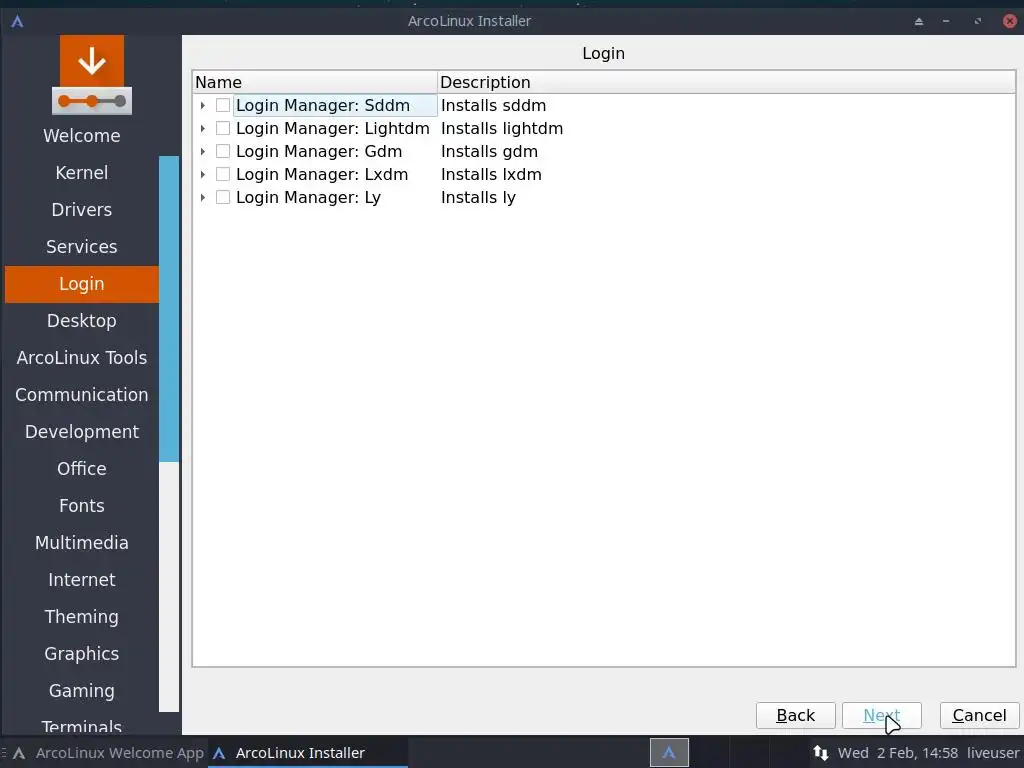Enable the Login Manager: Sddm checkbox
The image size is (1024, 768).
click(223, 105)
